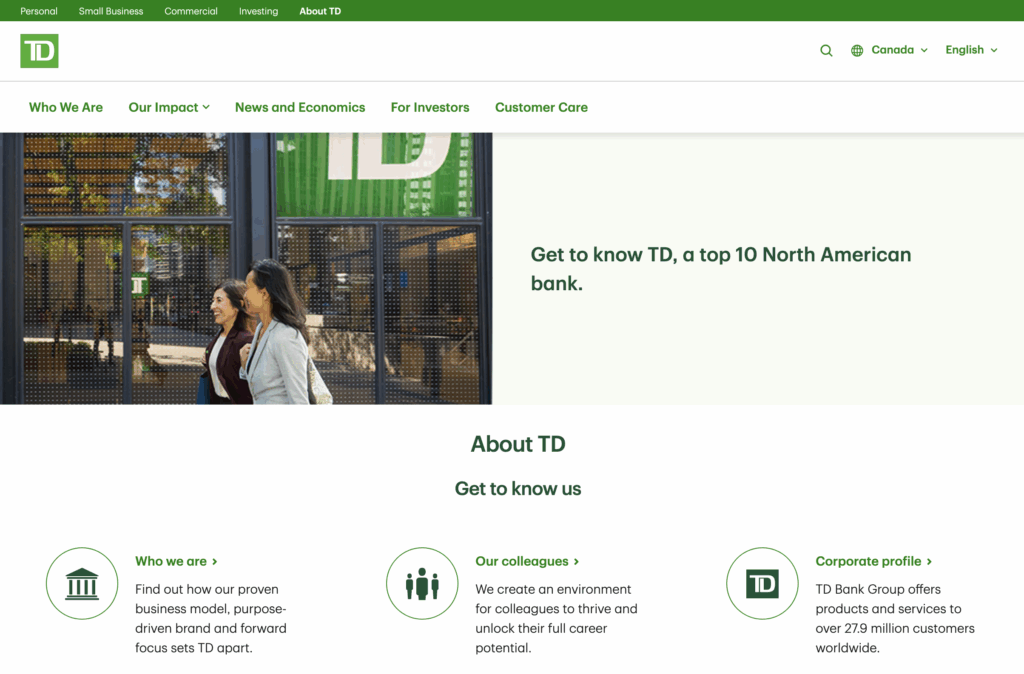1024x674 pixels.
Task: Go to the Personal top tab
Action: (39, 11)
